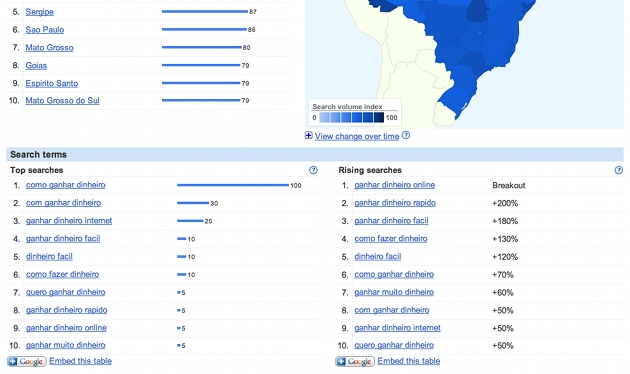Open top search 'quero ganhar dinheiro'
630x374 pixels.
coord(65,292)
